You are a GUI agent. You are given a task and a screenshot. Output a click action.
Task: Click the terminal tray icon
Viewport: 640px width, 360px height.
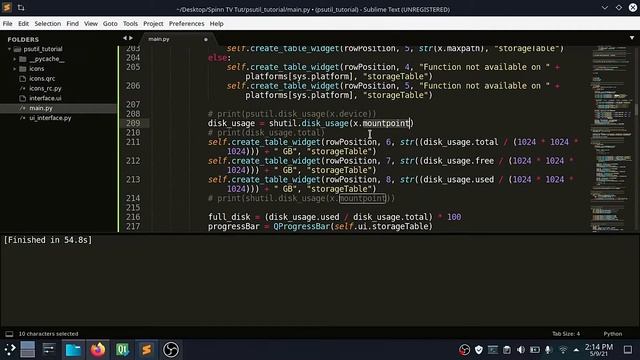pos(493,350)
